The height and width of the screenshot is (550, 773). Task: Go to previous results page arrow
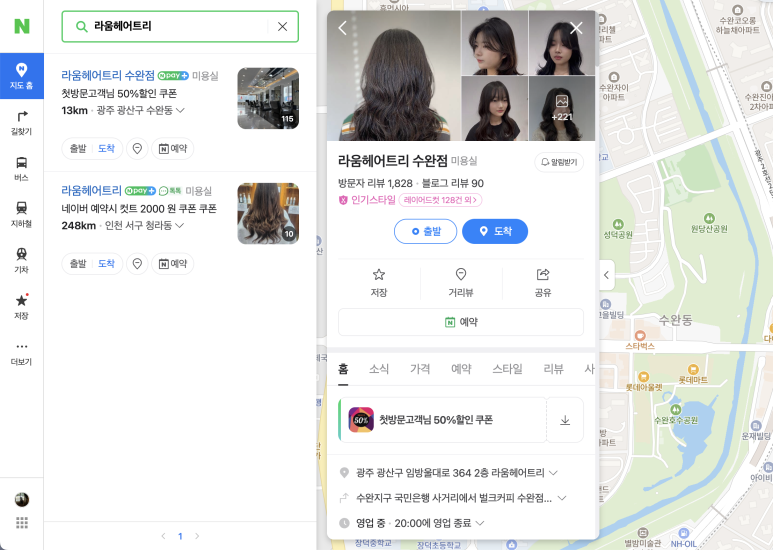164,536
